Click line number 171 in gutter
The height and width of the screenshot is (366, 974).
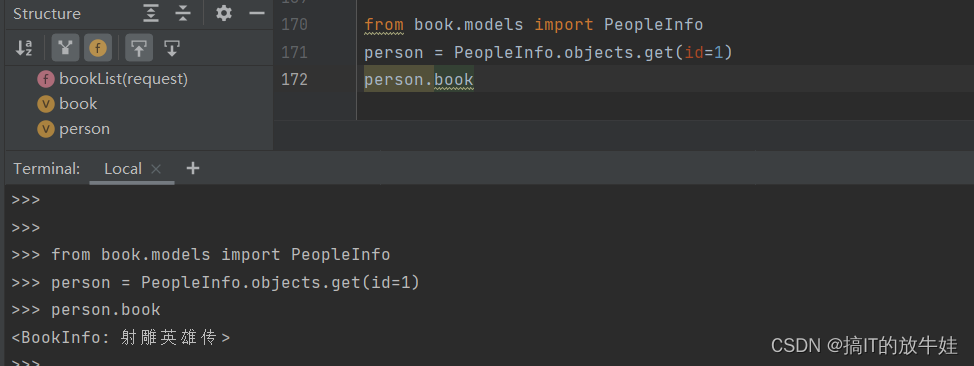click(294, 52)
